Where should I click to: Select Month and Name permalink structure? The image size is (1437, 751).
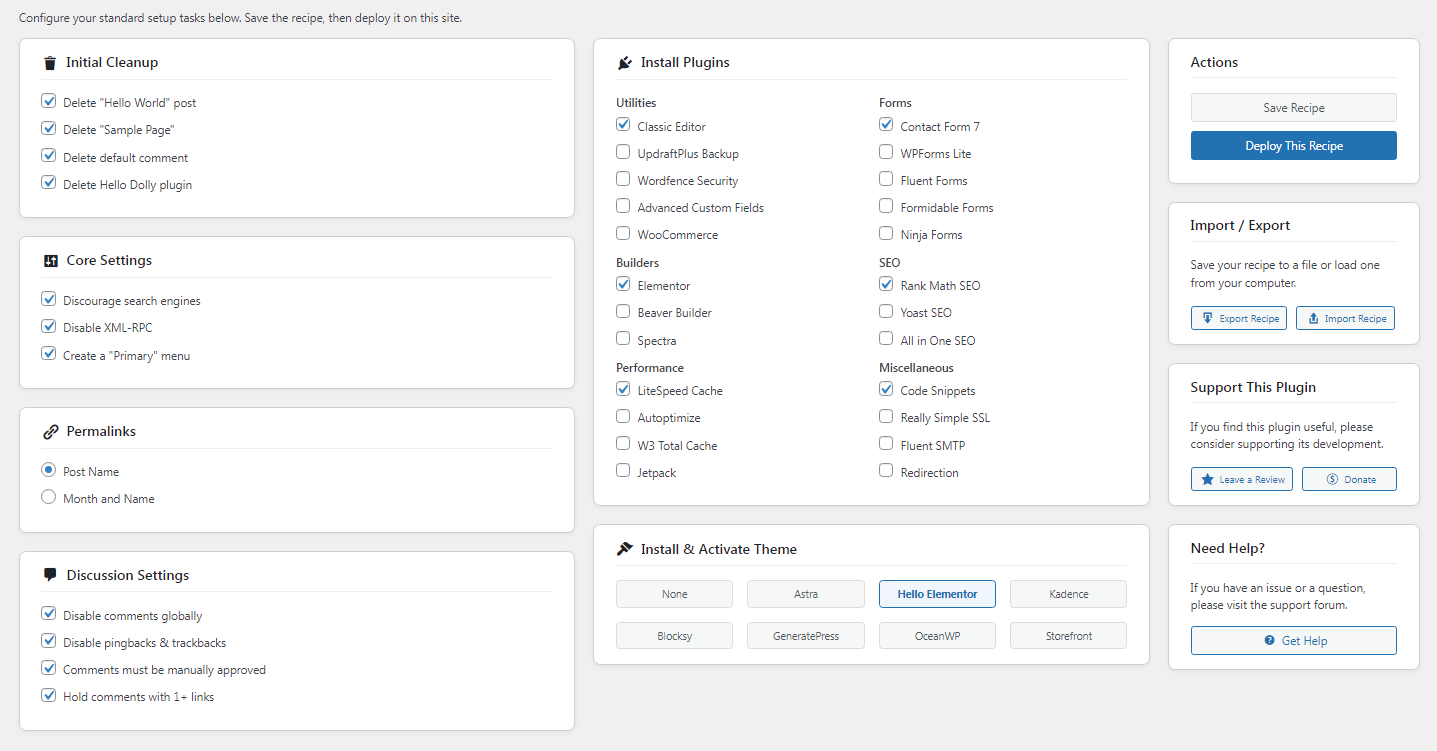click(x=49, y=498)
